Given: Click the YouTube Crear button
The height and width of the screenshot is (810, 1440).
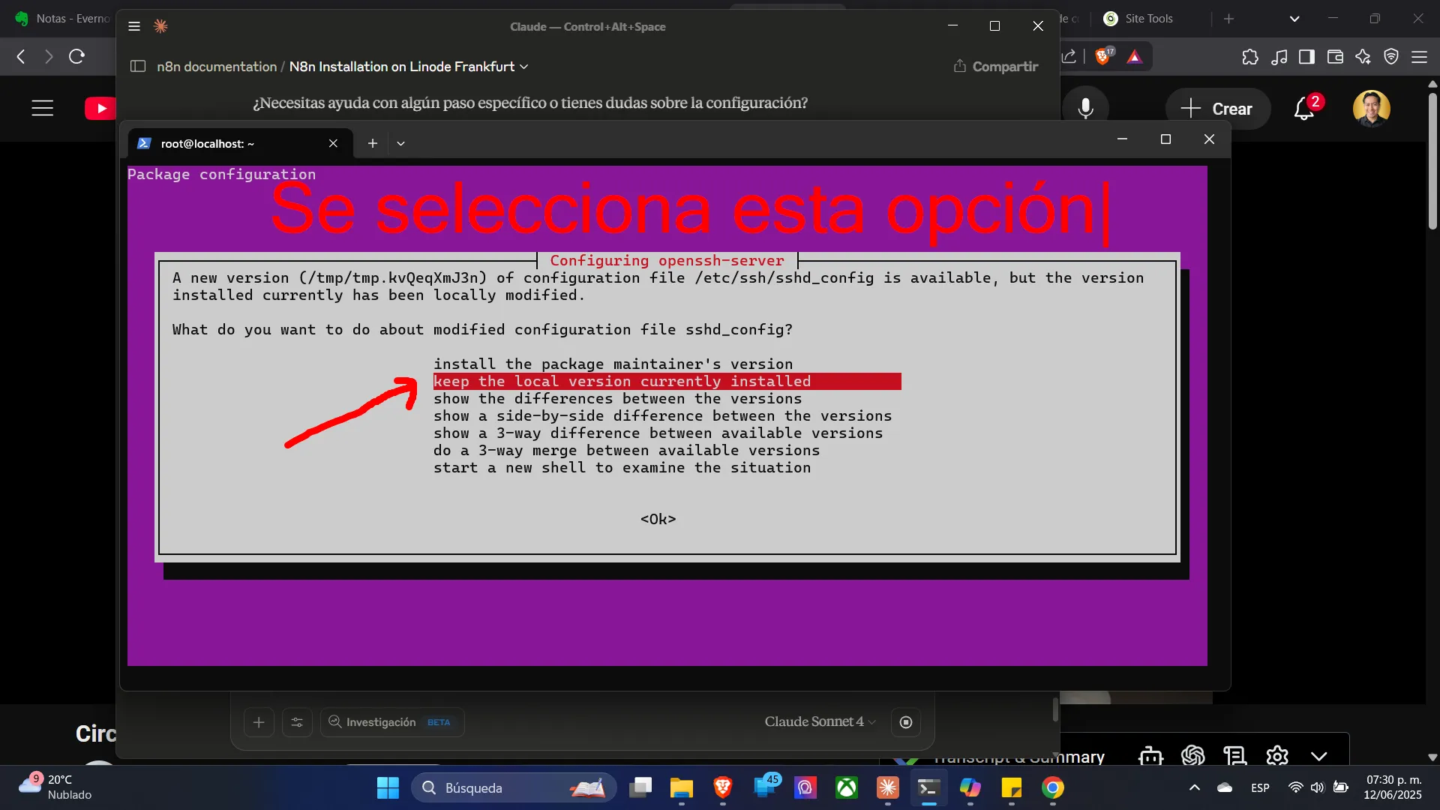Looking at the screenshot, I should [x=1217, y=109].
